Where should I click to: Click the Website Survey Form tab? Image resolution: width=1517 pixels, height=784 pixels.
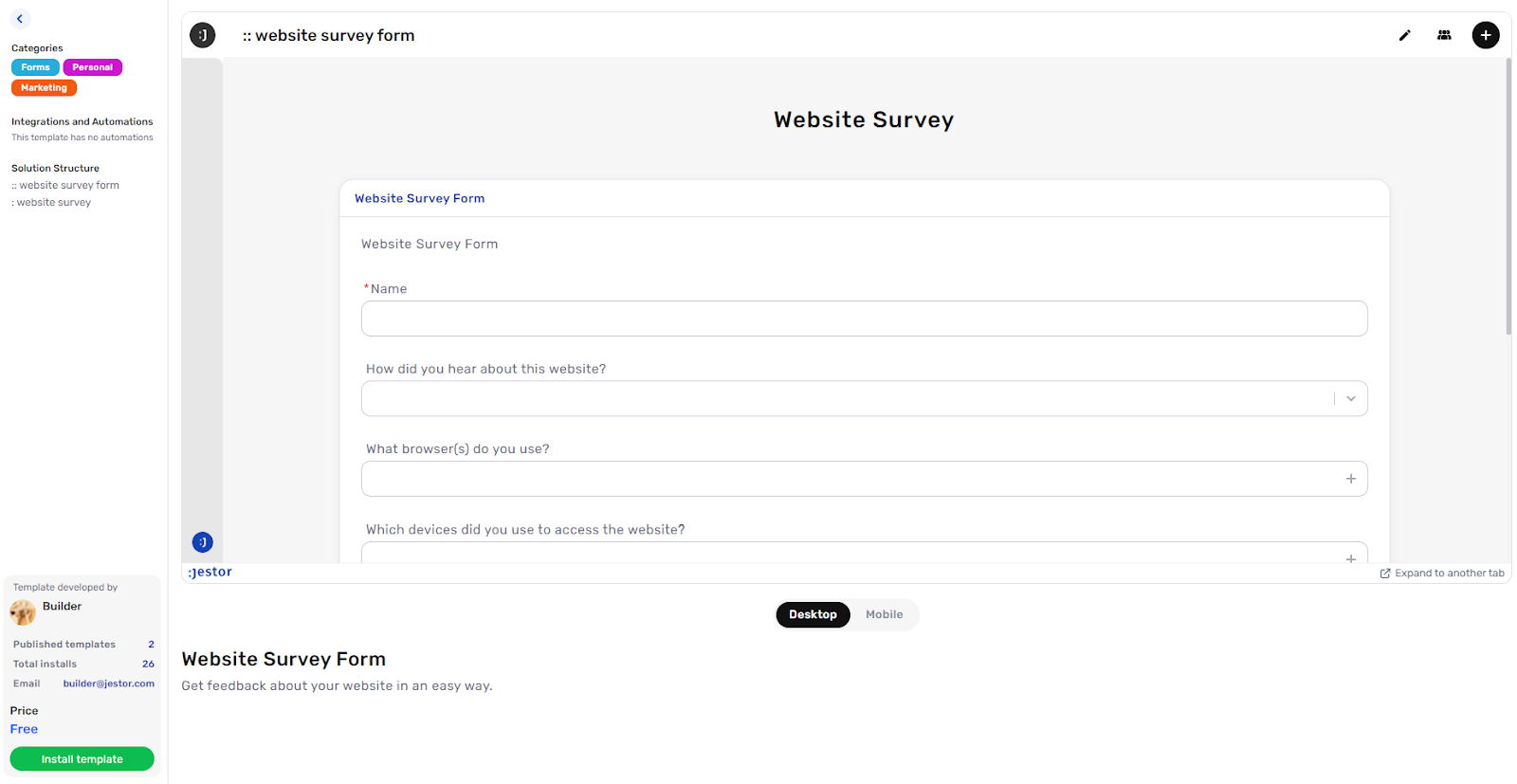pos(419,198)
